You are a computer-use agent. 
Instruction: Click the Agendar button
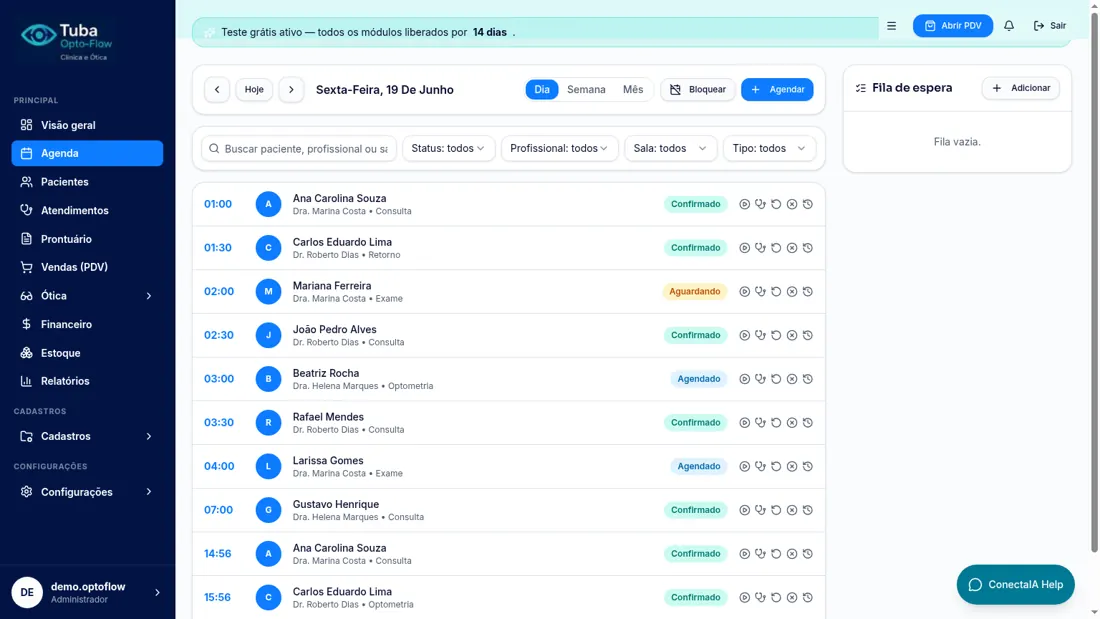[777, 90]
